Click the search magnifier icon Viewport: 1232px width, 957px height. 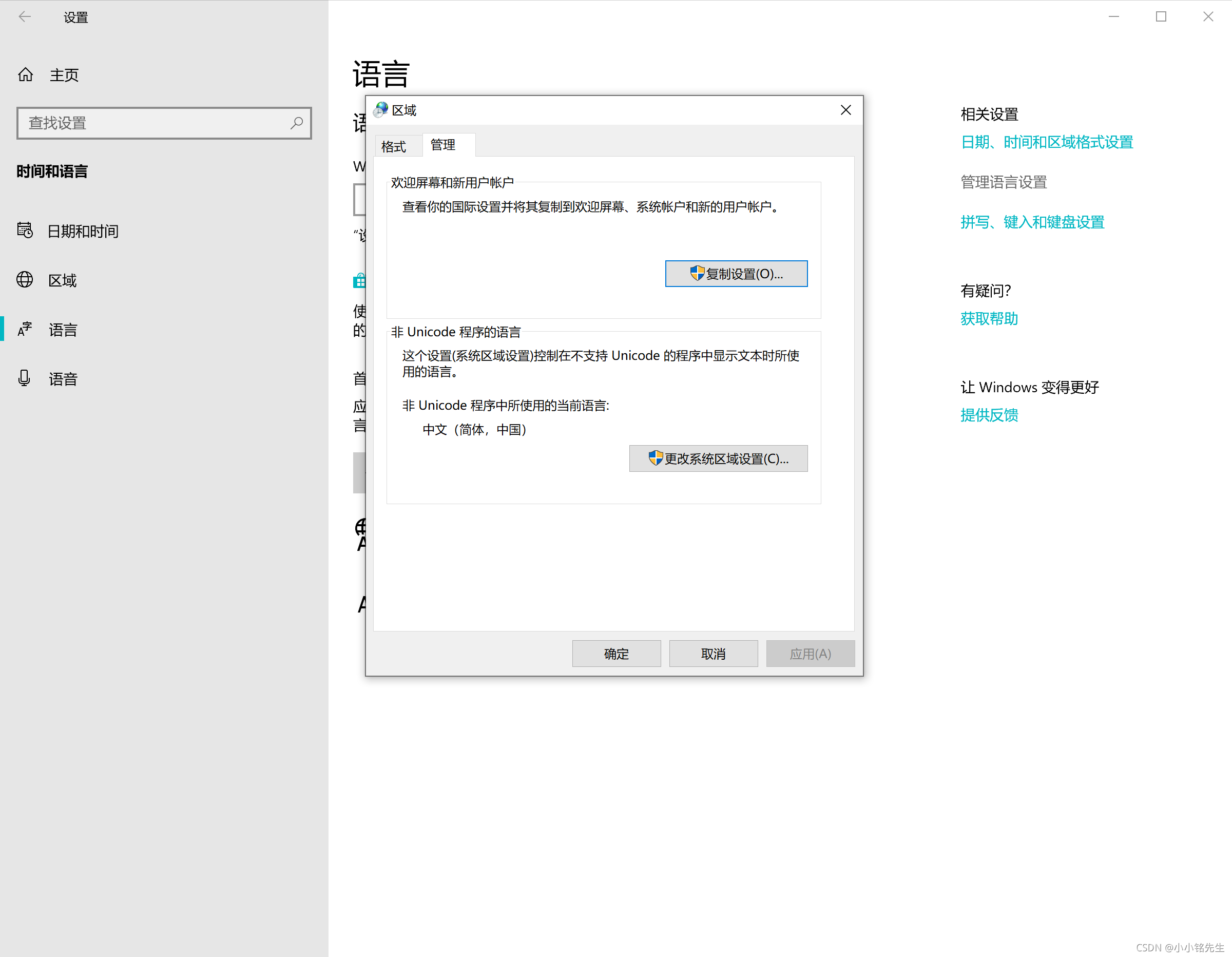[x=297, y=122]
